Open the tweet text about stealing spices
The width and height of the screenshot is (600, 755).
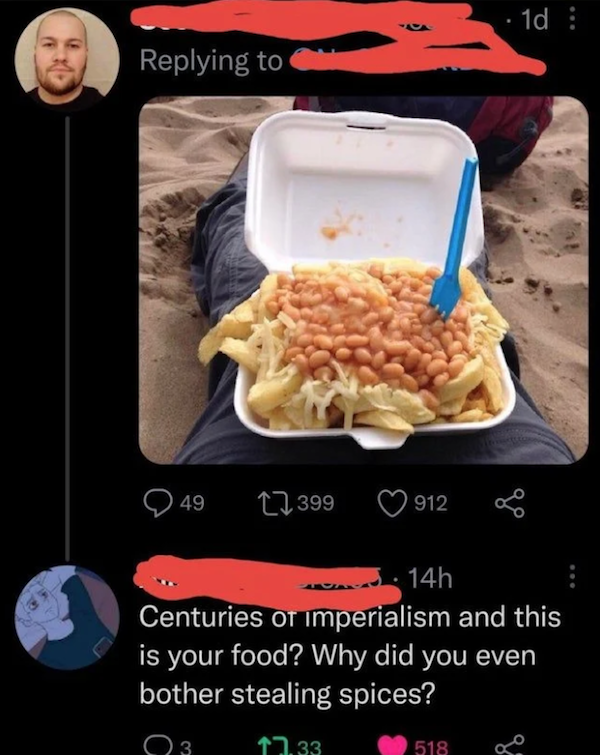[x=350, y=655]
